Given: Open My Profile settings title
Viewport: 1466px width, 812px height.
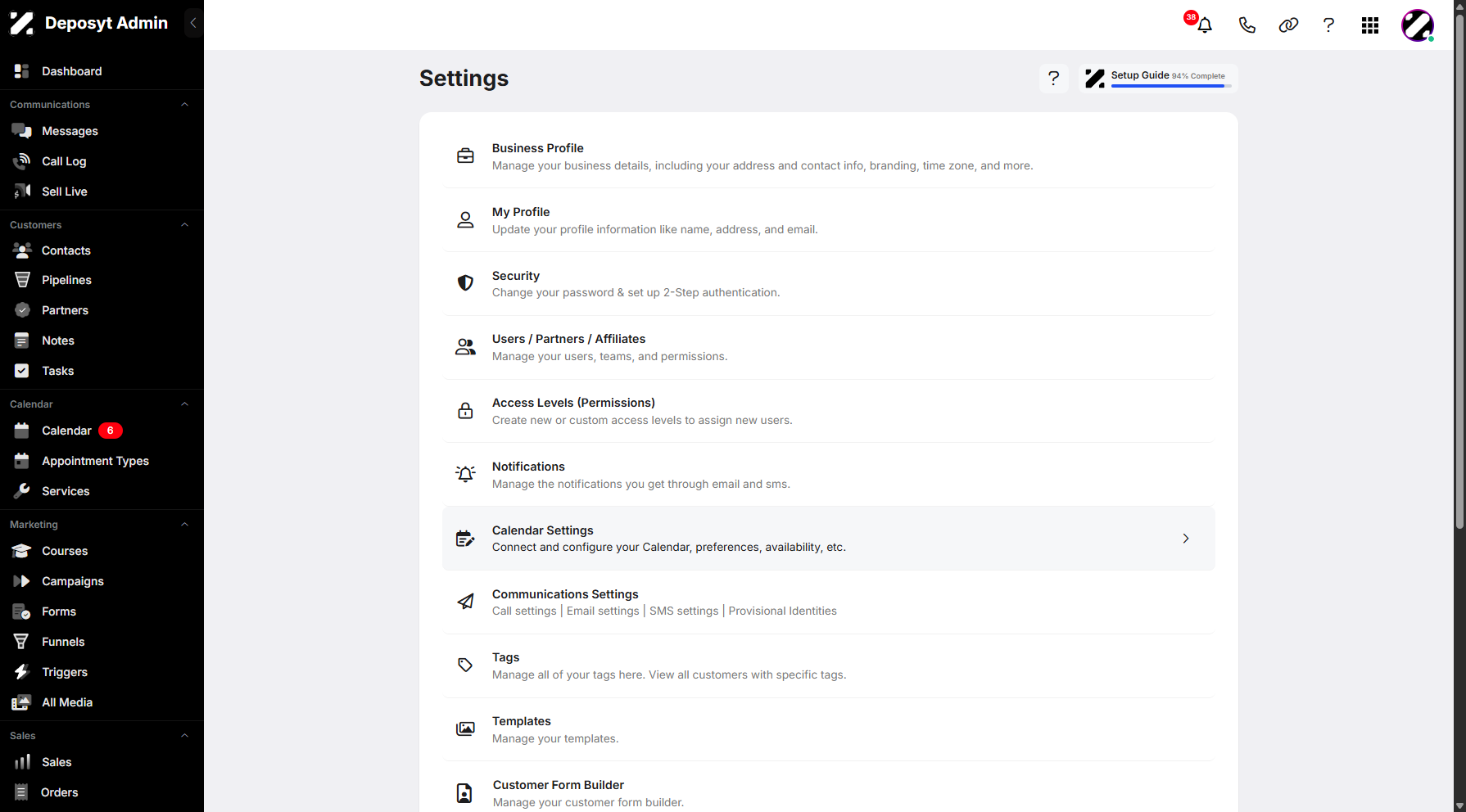Looking at the screenshot, I should click(x=521, y=212).
